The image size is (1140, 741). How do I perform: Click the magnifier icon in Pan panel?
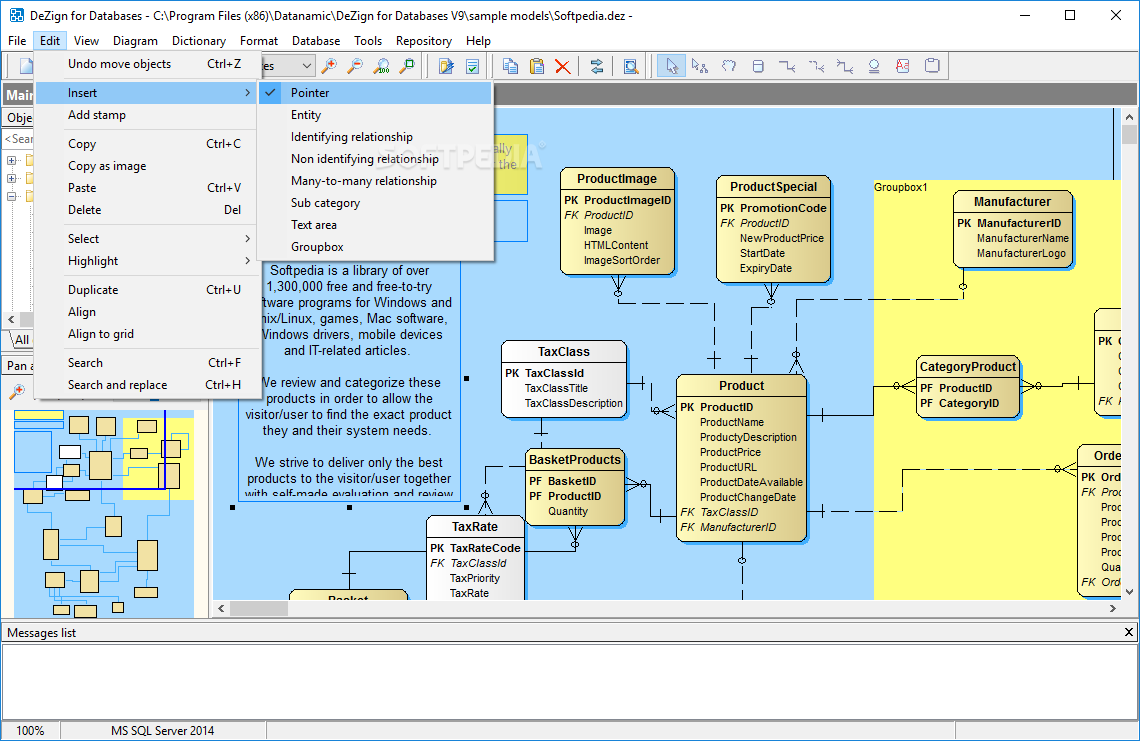[16, 392]
